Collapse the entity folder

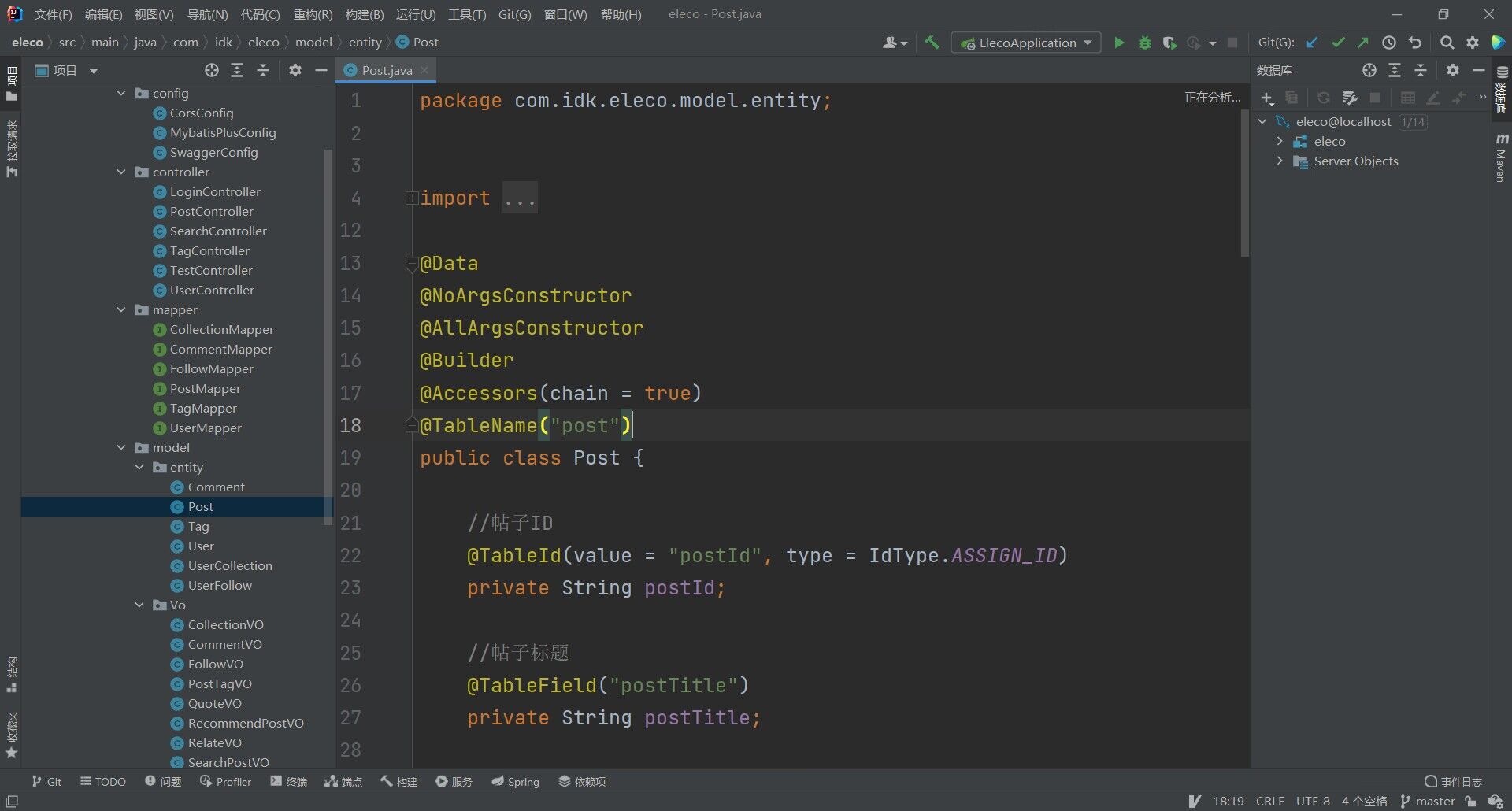click(x=139, y=467)
